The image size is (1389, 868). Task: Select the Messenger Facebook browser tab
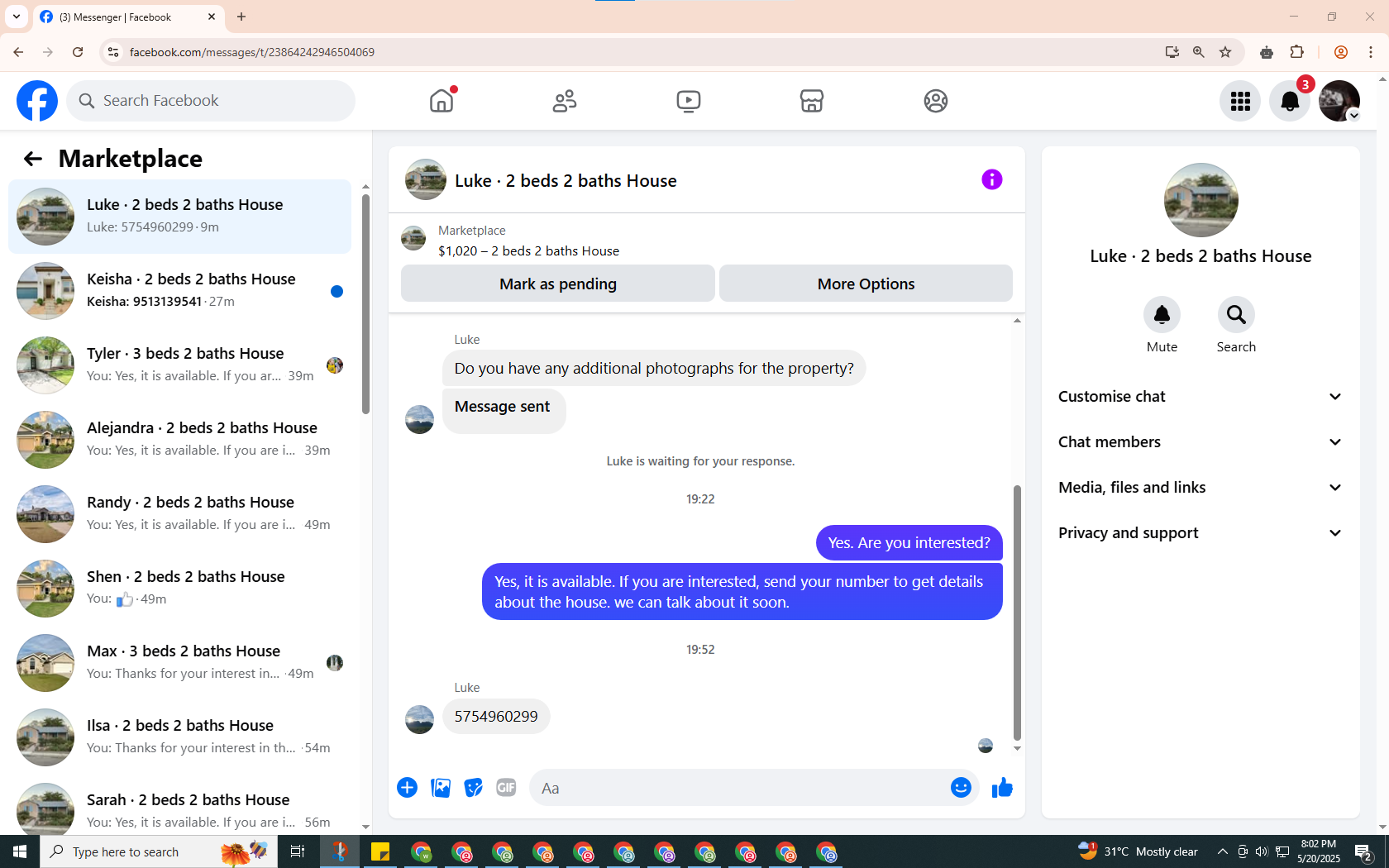[128, 17]
